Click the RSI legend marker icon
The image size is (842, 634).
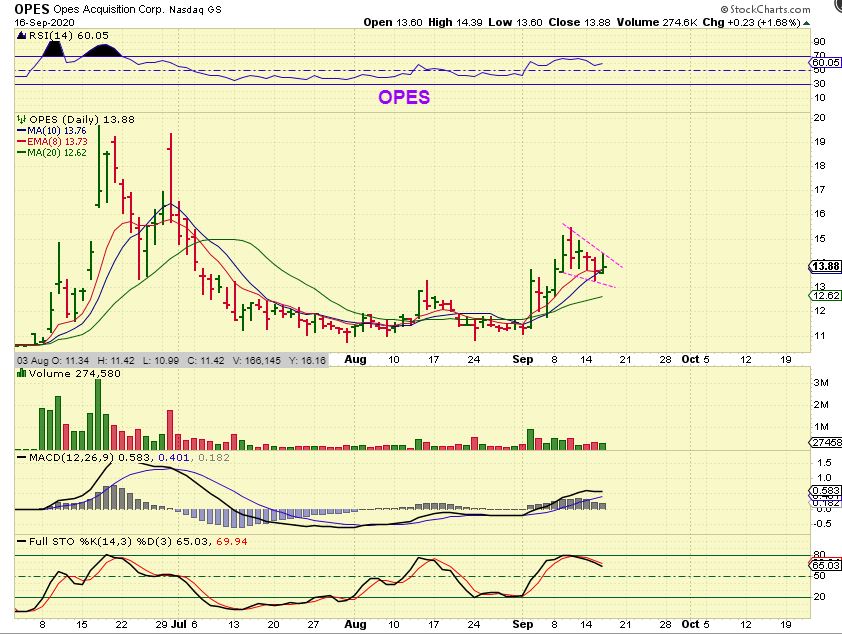21,35
